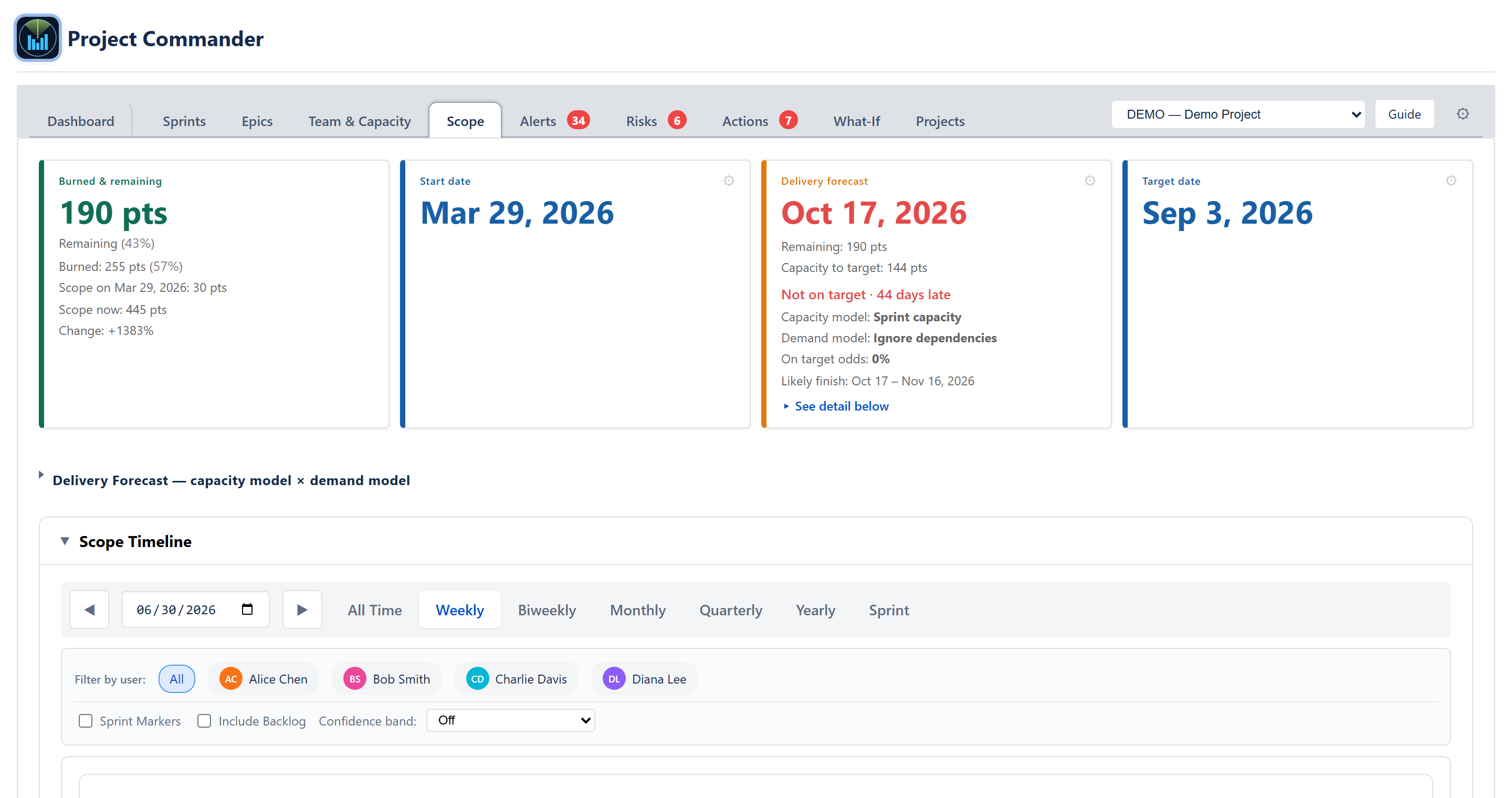Screen dimensions: 1512x798
Task: Enable the Sprint Markers checkbox
Action: pos(86,720)
